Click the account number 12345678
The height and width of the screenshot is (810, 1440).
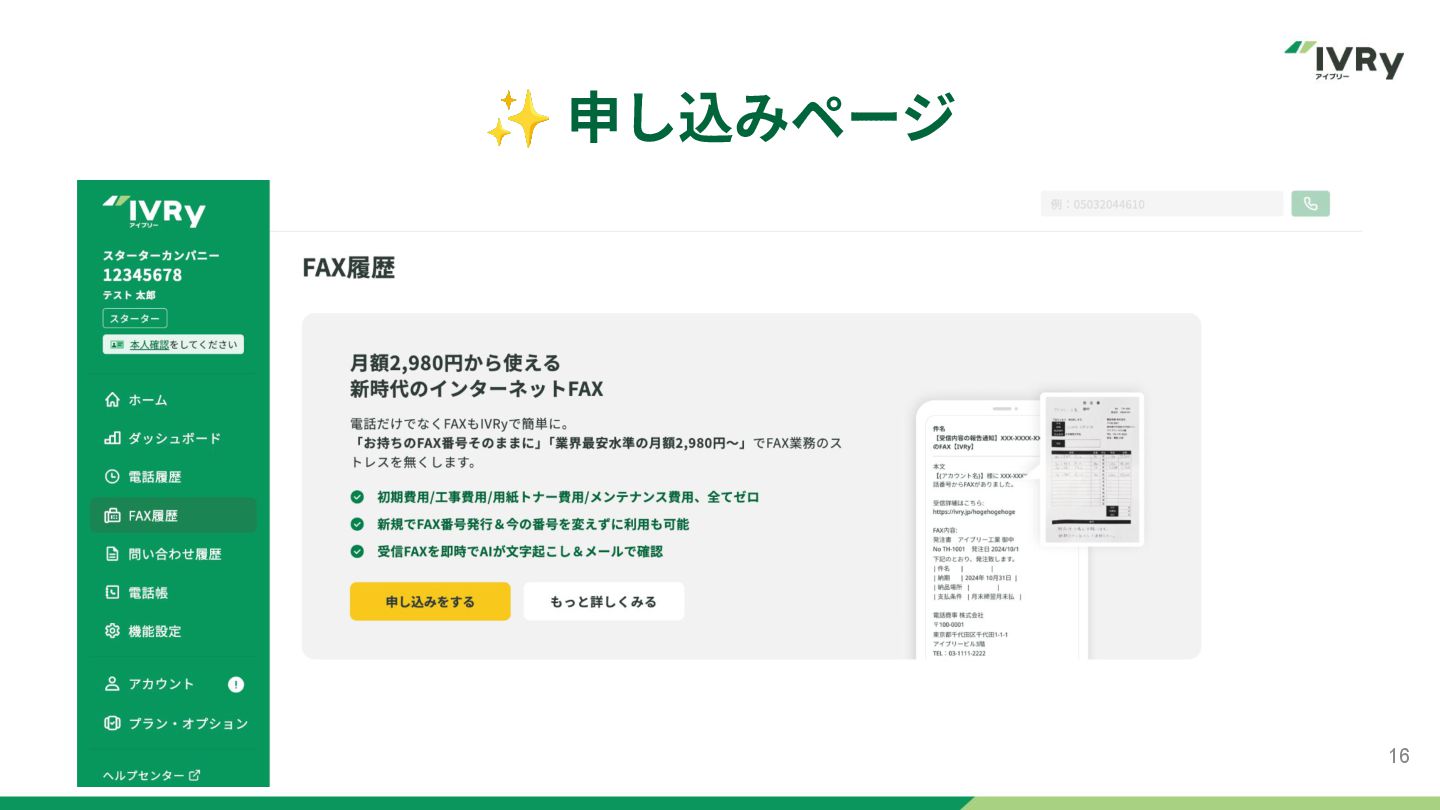(142, 275)
